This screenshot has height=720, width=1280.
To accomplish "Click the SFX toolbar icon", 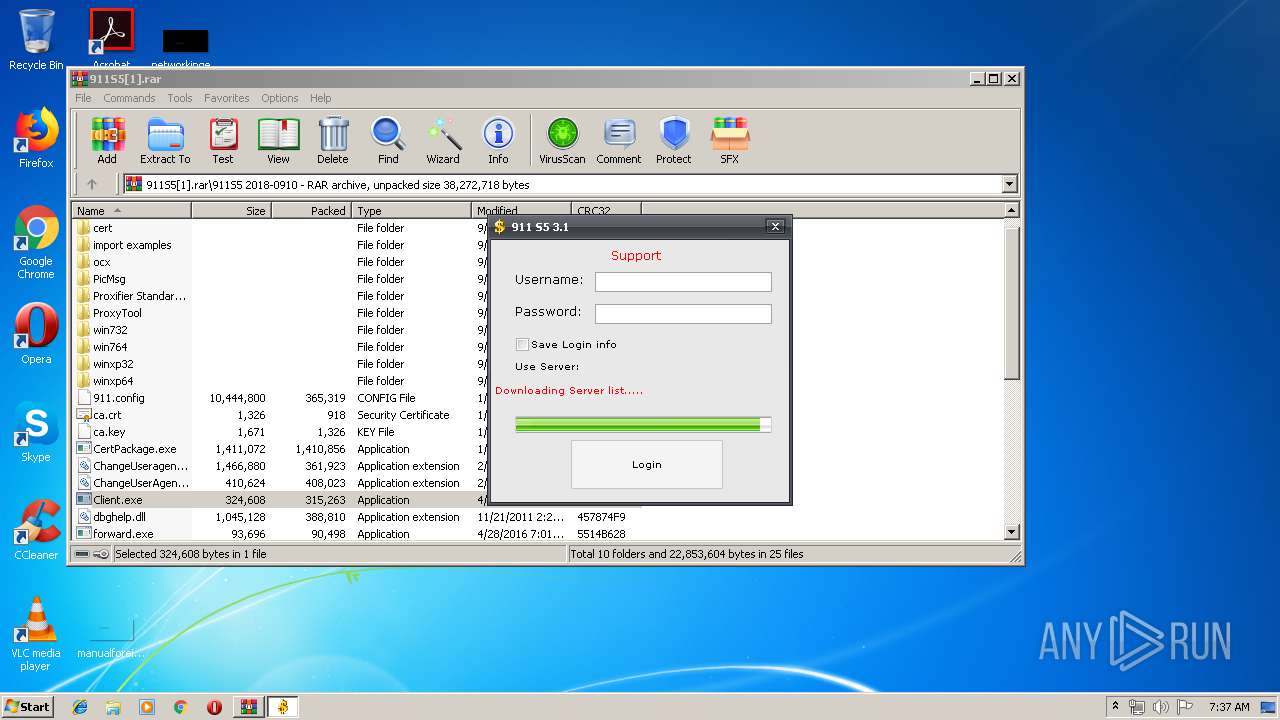I will pyautogui.click(x=730, y=140).
